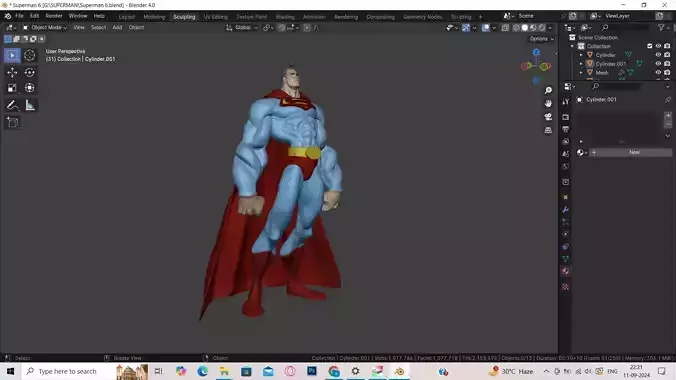The height and width of the screenshot is (380, 676).
Task: Collapse the Collection tree item
Action: click(573, 46)
